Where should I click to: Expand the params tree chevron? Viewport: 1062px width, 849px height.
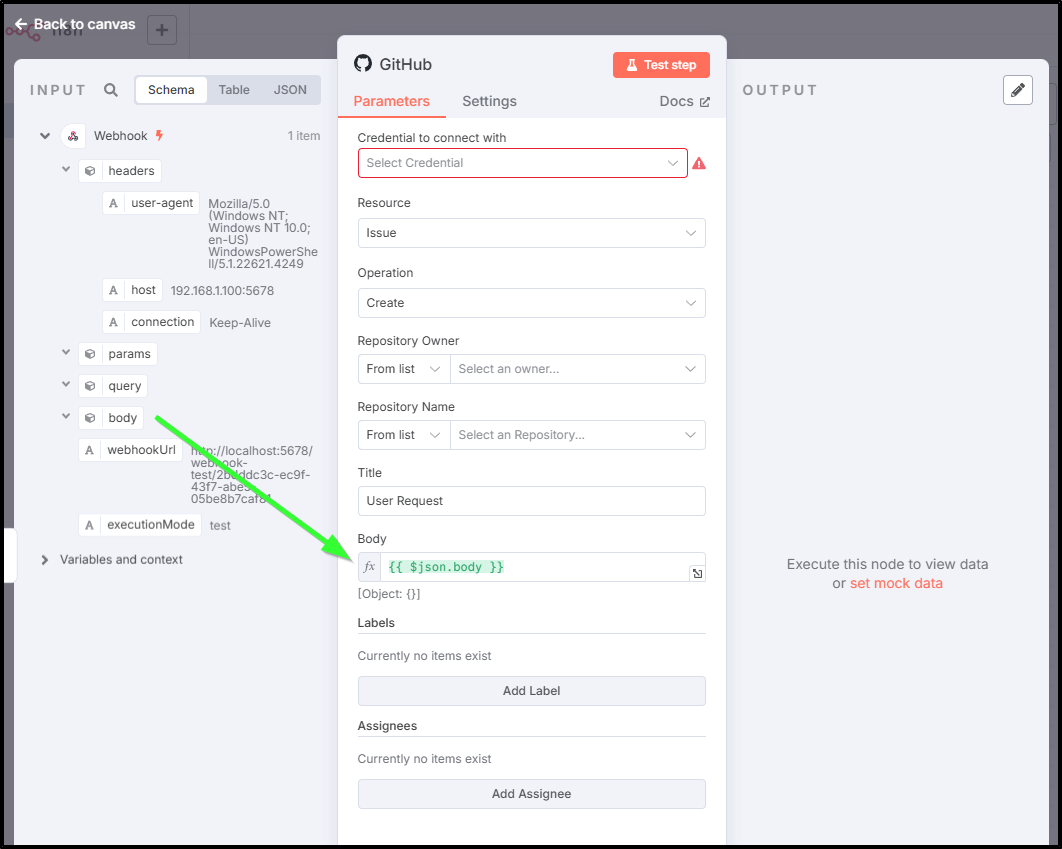click(x=66, y=353)
